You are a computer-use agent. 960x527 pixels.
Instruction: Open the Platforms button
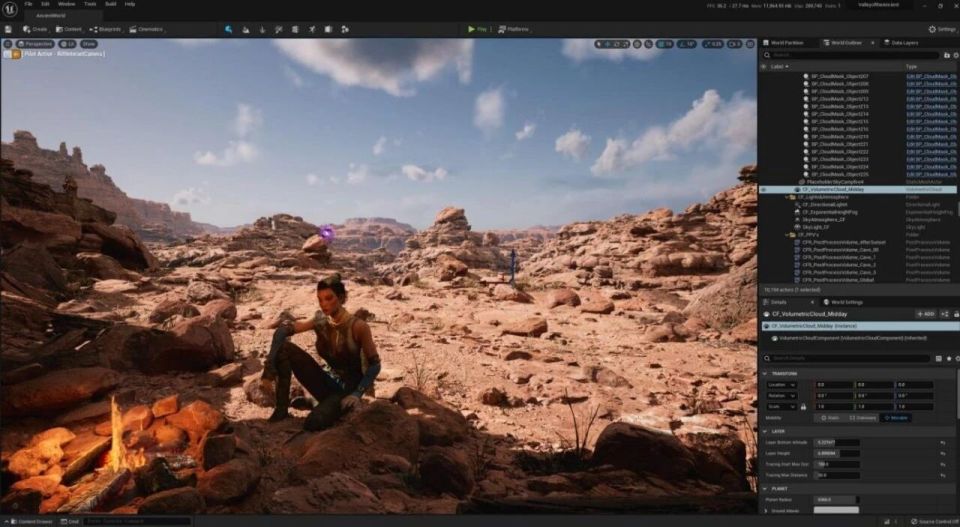[514, 29]
